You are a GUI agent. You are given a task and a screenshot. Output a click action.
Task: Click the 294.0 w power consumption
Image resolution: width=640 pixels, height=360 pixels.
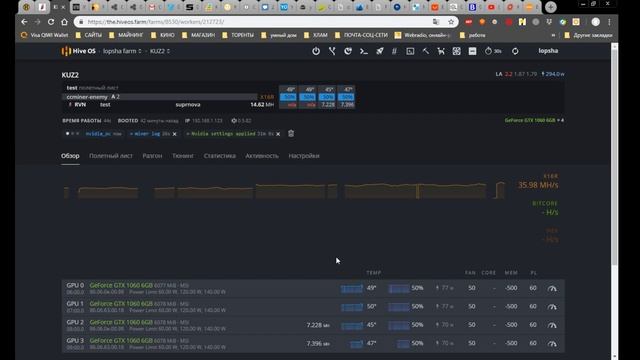553,74
